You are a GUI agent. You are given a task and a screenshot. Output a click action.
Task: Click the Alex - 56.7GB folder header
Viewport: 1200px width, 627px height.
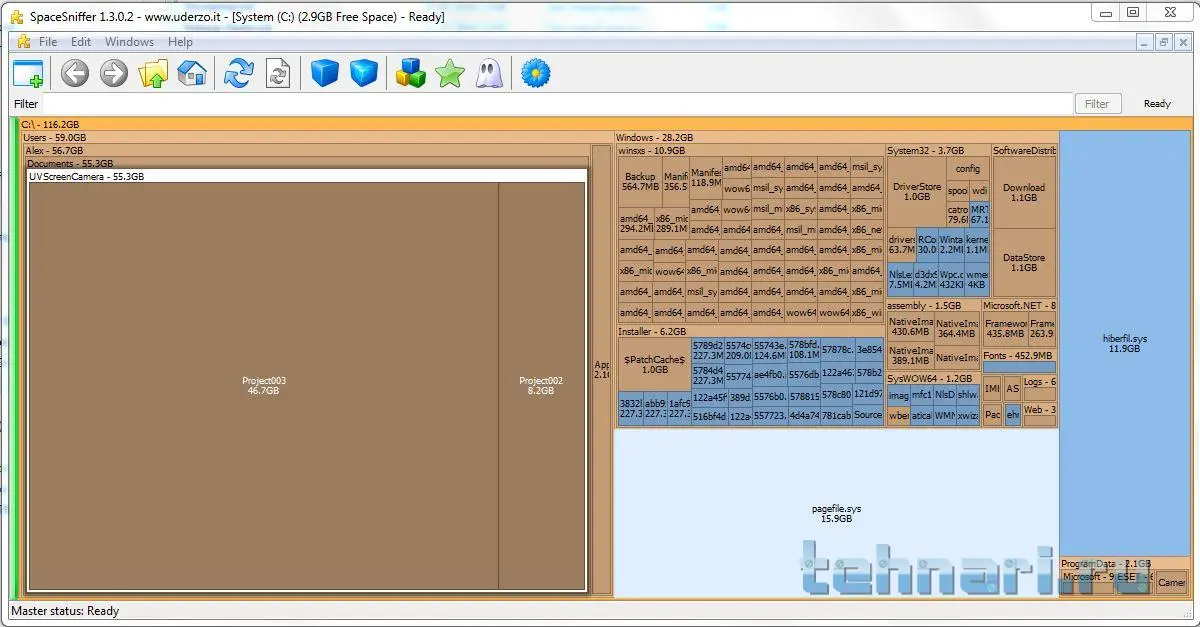[x=306, y=151]
